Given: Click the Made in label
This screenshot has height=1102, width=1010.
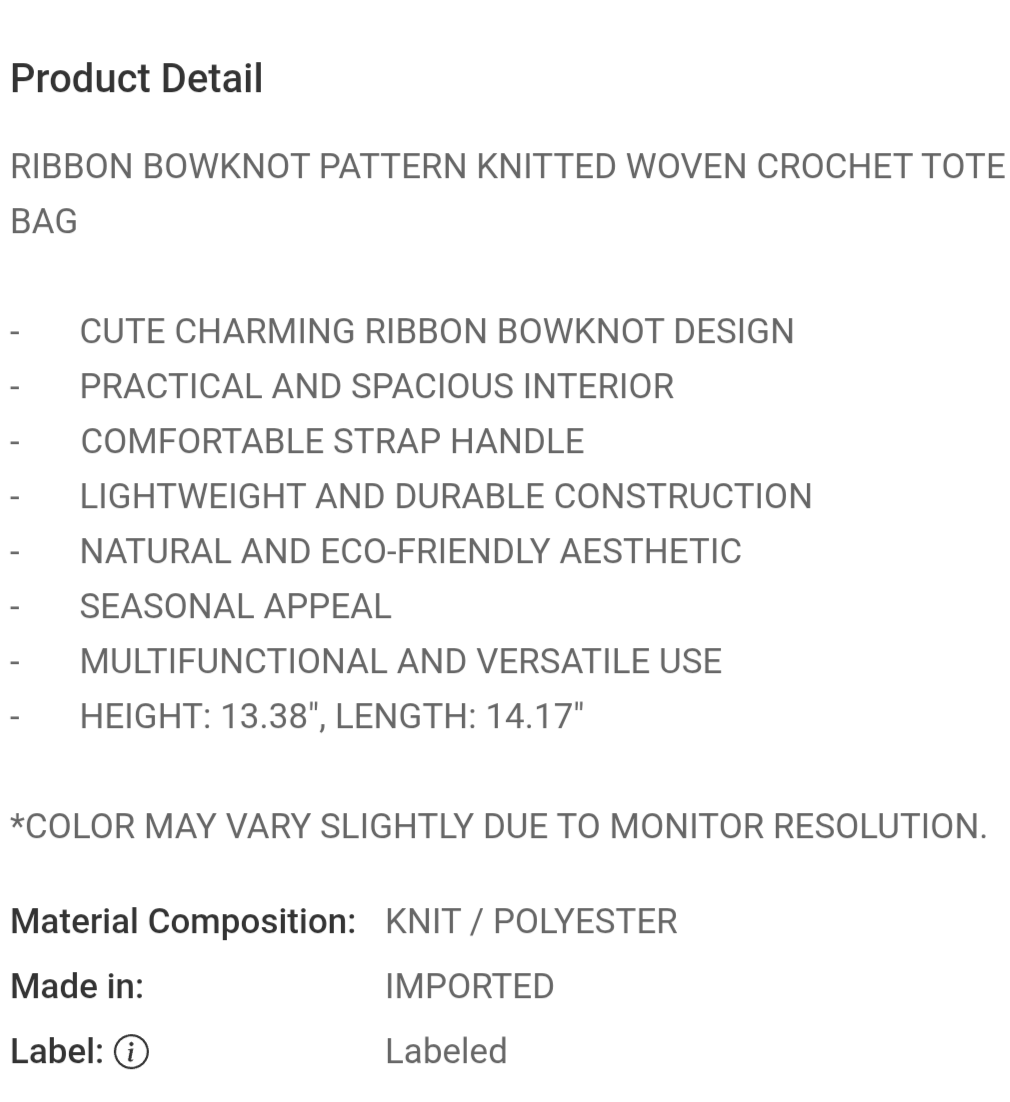Looking at the screenshot, I should coord(77,986).
